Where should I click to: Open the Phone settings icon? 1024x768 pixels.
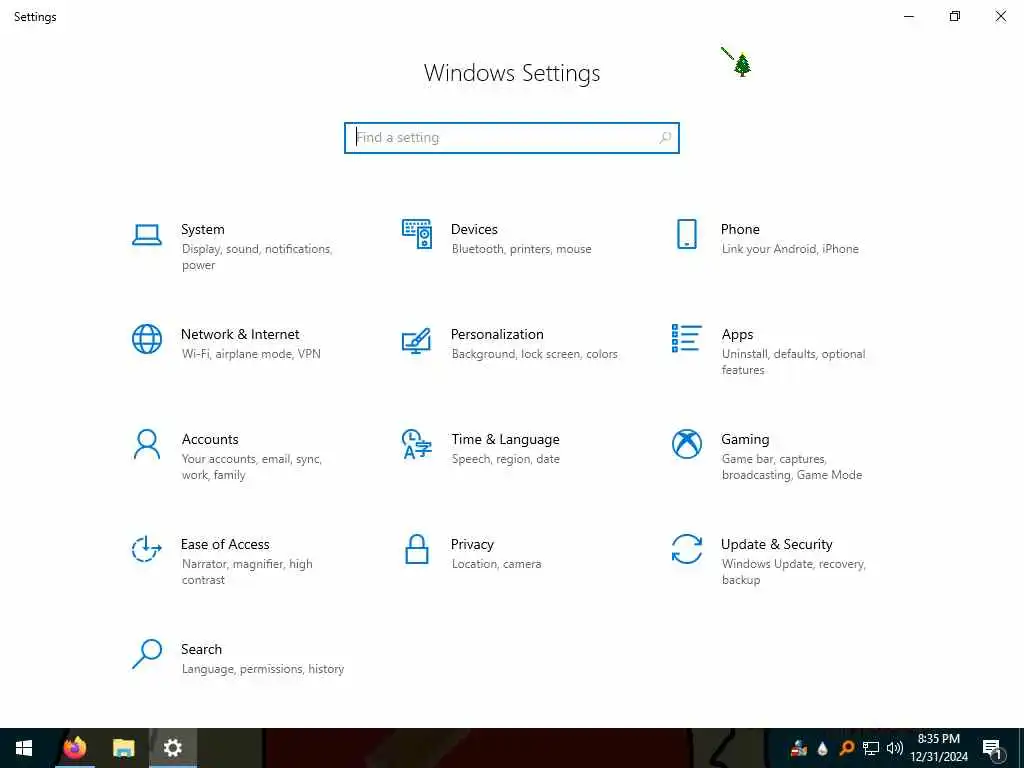[x=686, y=234]
